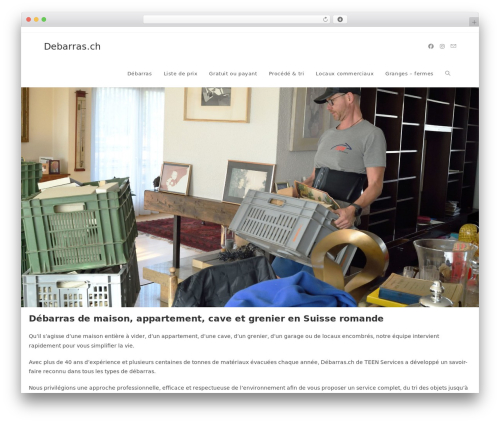The width and height of the screenshot is (500, 423).
Task: Add a new browser tab
Action: 474,22
